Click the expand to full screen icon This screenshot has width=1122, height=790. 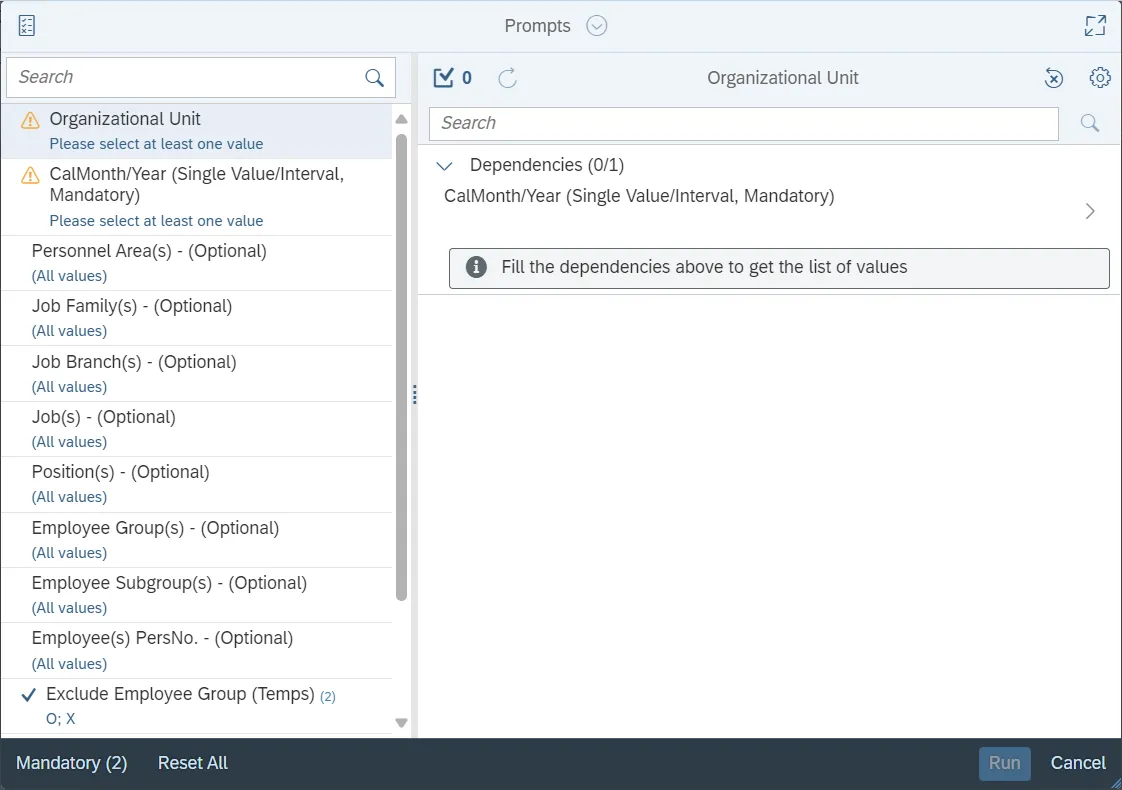click(1095, 26)
